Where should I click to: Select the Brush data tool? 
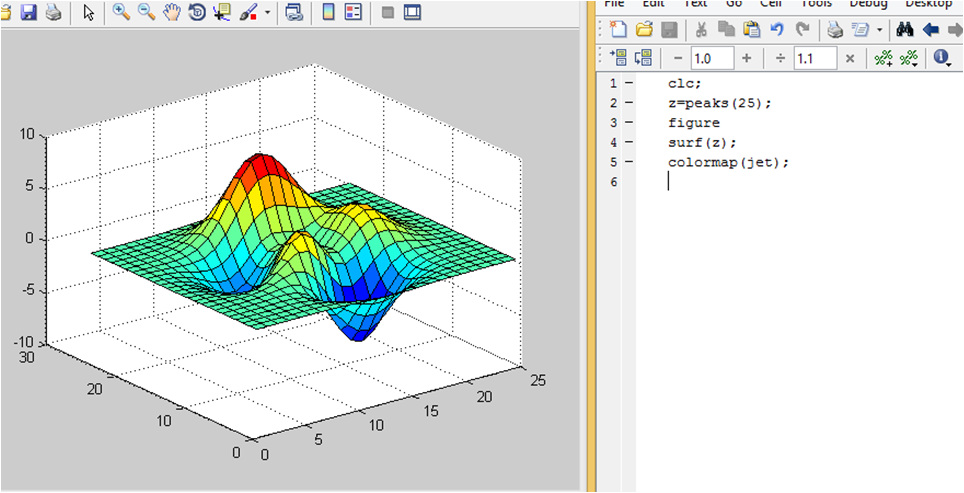click(248, 12)
